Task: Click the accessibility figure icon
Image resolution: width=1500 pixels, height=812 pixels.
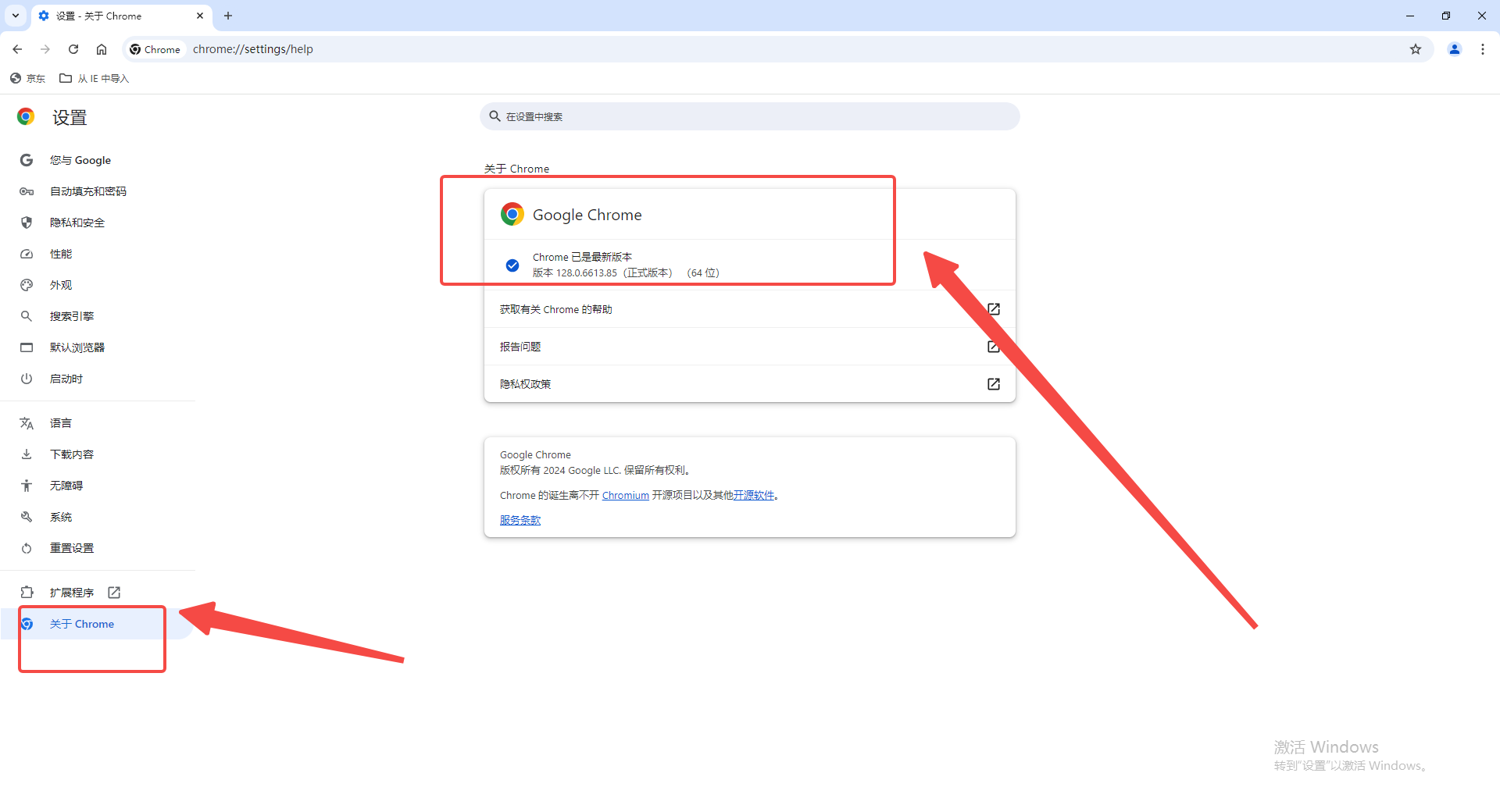Action: [x=27, y=486]
